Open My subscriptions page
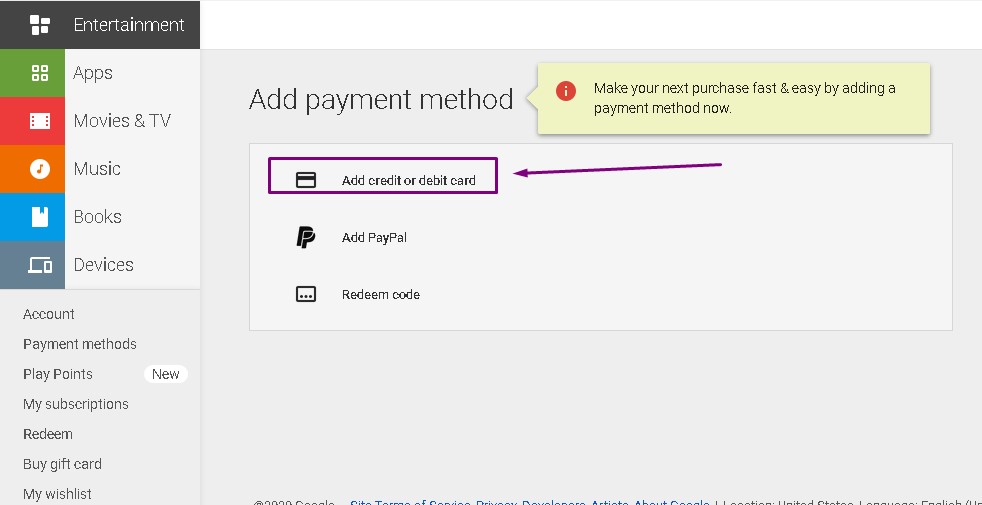Viewport: 982px width, 505px height. point(76,404)
